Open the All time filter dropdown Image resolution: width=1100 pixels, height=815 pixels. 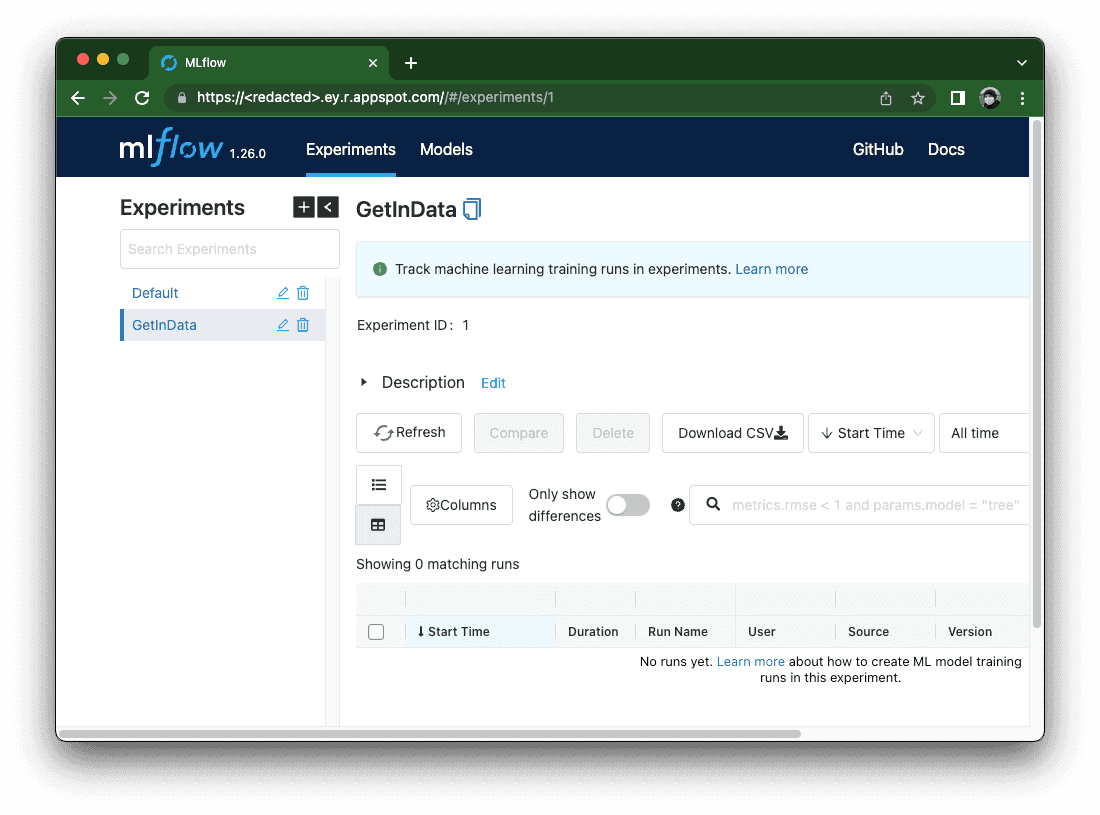pyautogui.click(x=985, y=433)
